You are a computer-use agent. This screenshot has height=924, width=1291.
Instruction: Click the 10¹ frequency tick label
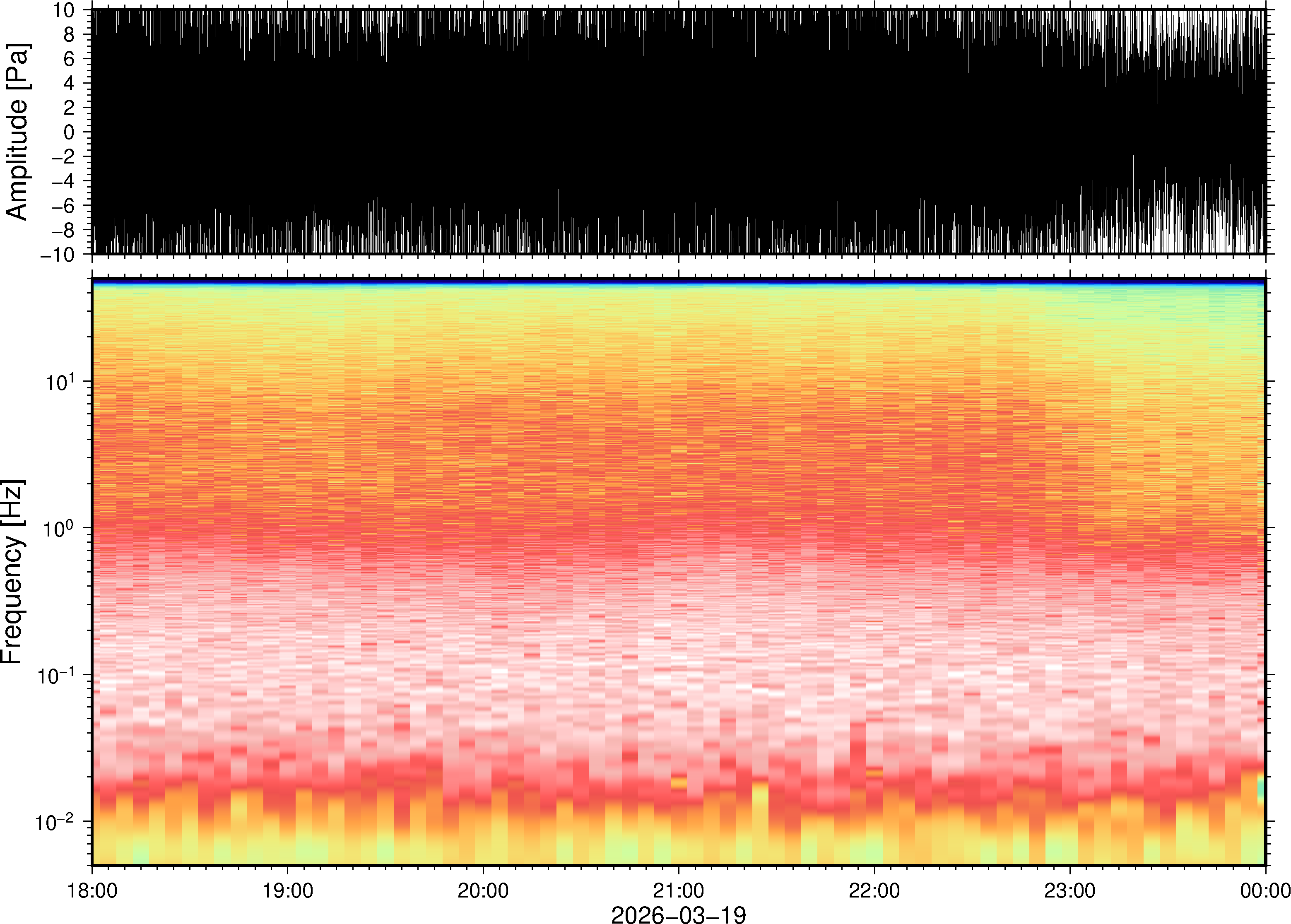click(59, 382)
